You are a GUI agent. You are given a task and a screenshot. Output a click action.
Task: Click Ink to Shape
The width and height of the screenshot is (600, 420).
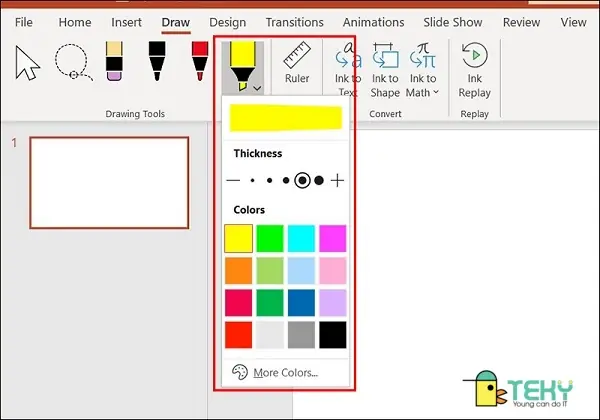pyautogui.click(x=385, y=70)
